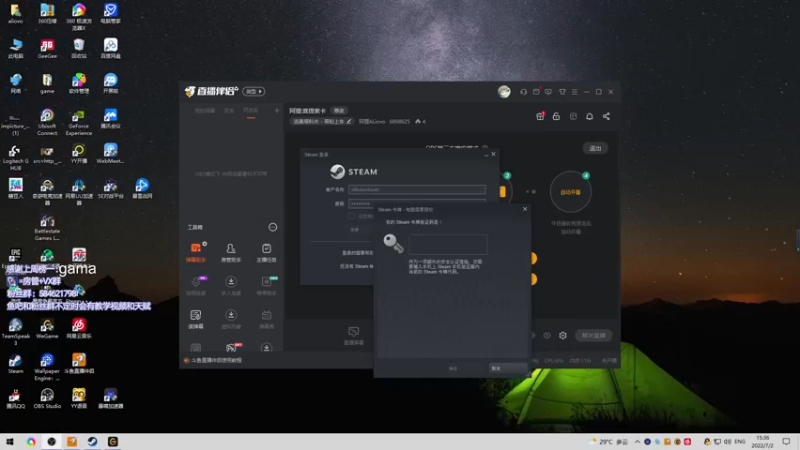Screen dimensions: 800x450
Task: Click the cancel button in Steam Guard dialog
Action: pos(507,368)
